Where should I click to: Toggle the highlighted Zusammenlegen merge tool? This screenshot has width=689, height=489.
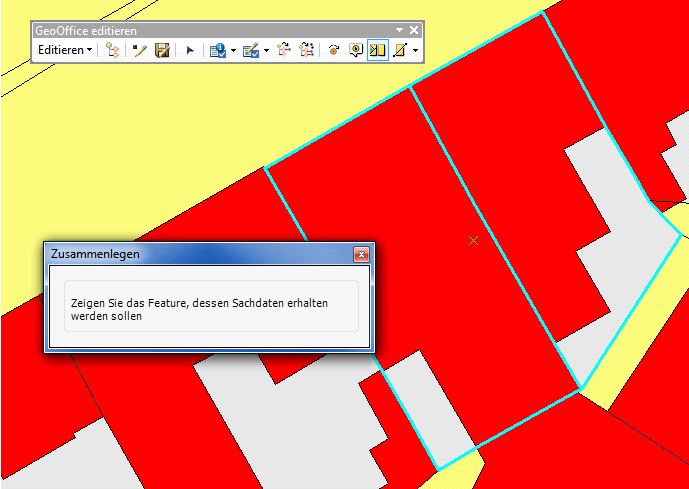[x=377, y=49]
